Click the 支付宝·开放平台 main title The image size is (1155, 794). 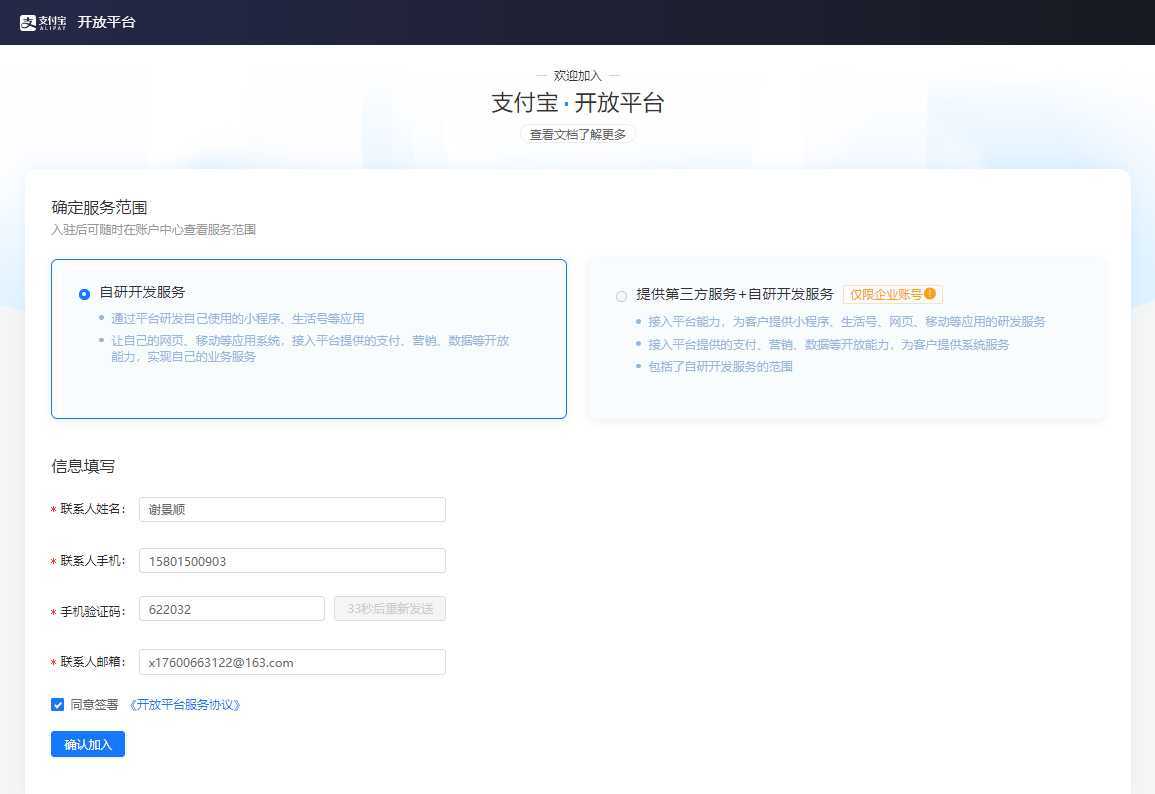coord(578,102)
